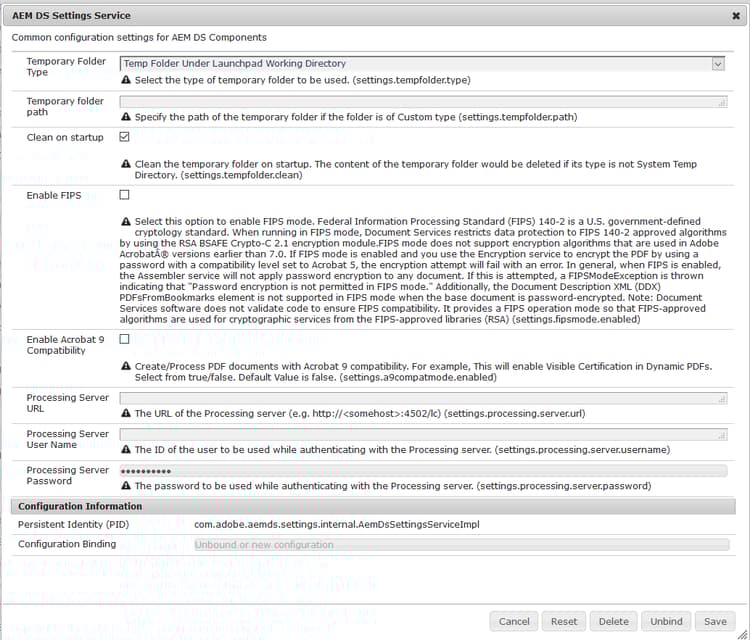Click the Enable FIPS label
The image size is (750, 640).
pos(54,195)
